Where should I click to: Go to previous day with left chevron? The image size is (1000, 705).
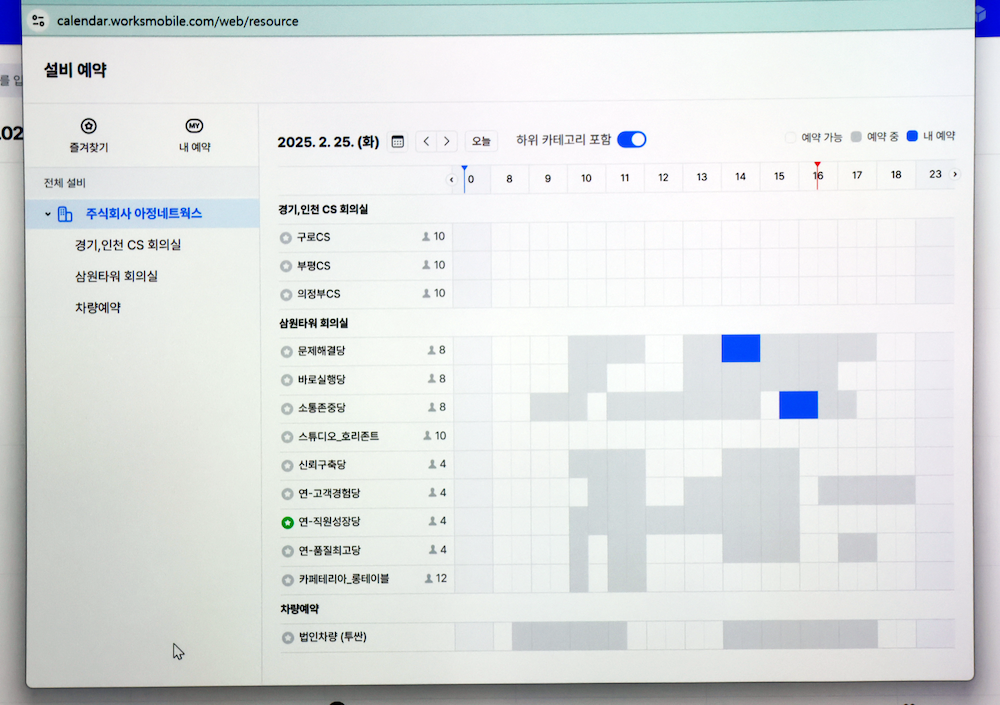(426, 141)
